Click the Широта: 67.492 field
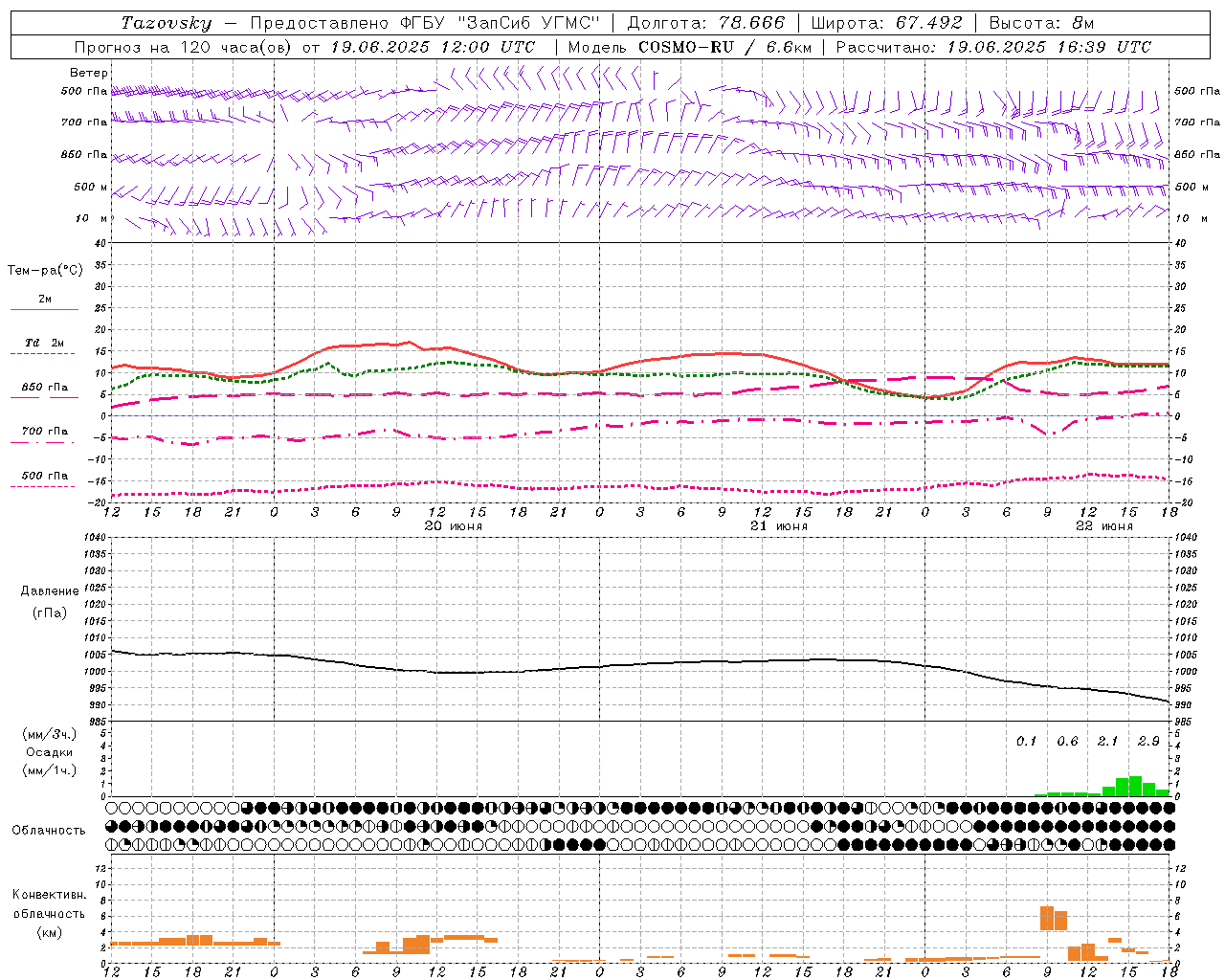 click(886, 23)
